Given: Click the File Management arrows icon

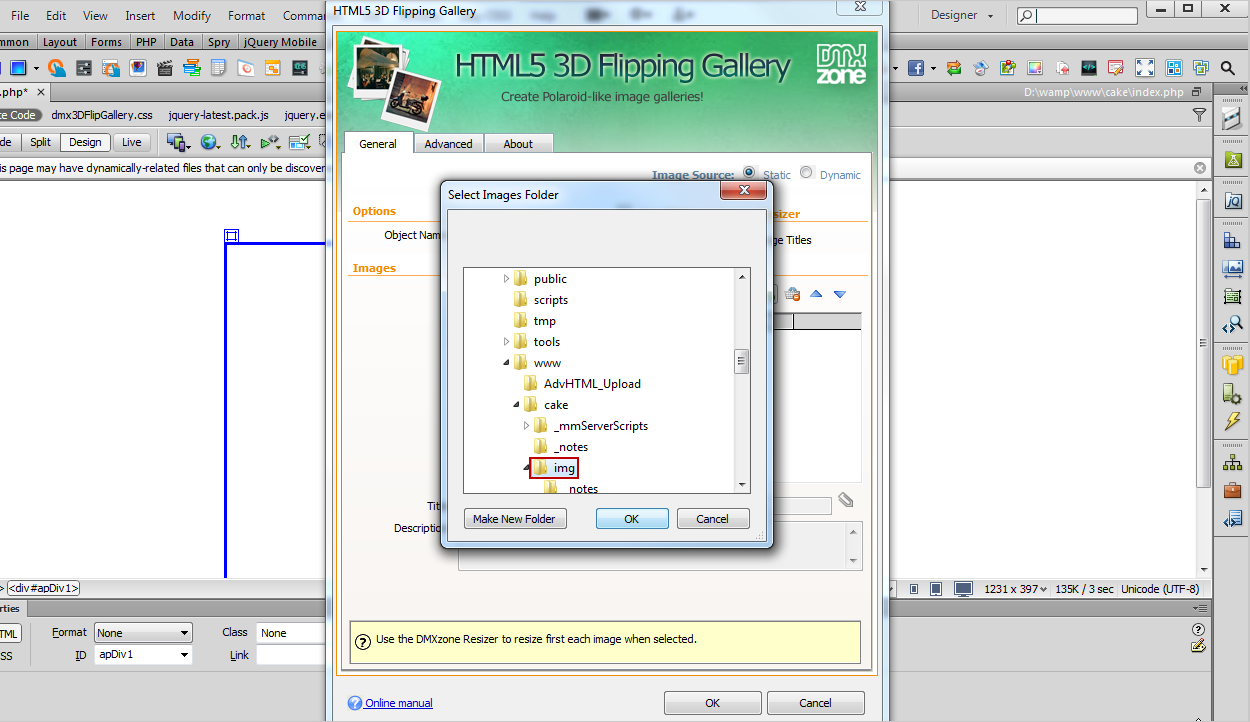Looking at the screenshot, I should (x=239, y=142).
